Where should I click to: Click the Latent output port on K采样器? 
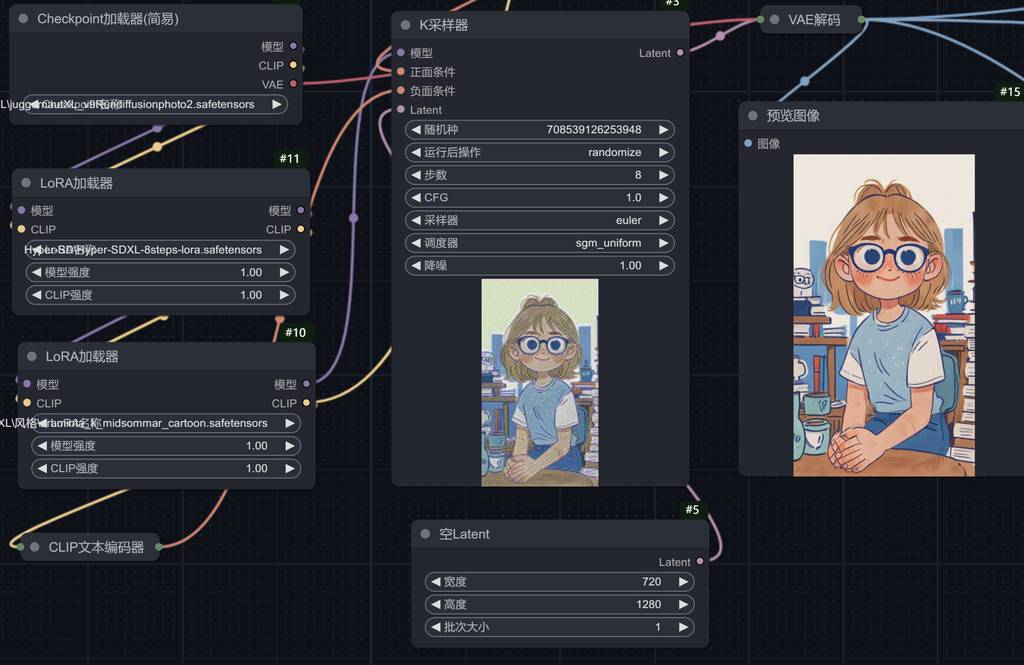tap(681, 53)
